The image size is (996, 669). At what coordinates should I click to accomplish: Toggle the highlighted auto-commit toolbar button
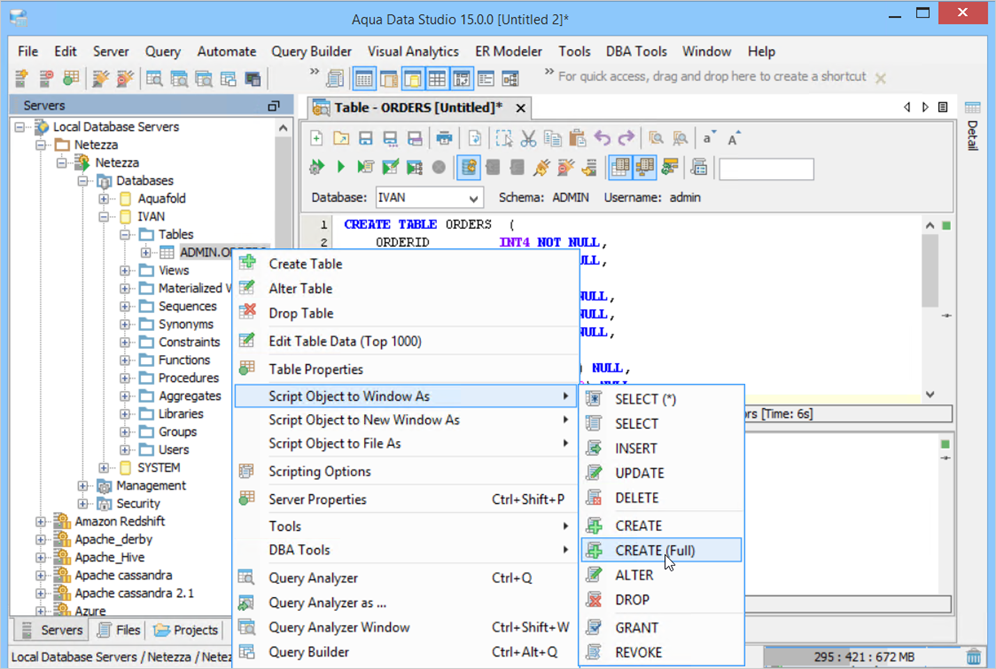coord(468,167)
